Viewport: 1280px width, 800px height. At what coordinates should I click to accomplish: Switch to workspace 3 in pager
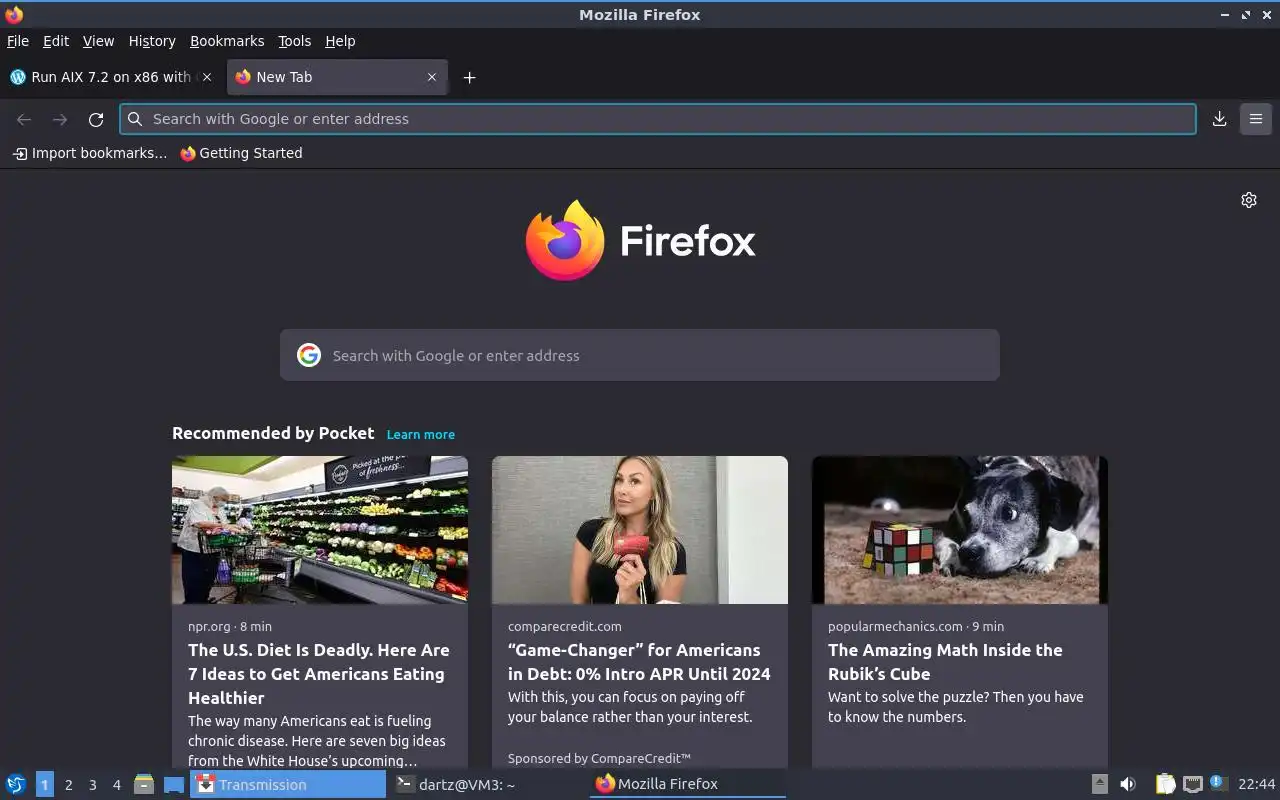(x=92, y=785)
